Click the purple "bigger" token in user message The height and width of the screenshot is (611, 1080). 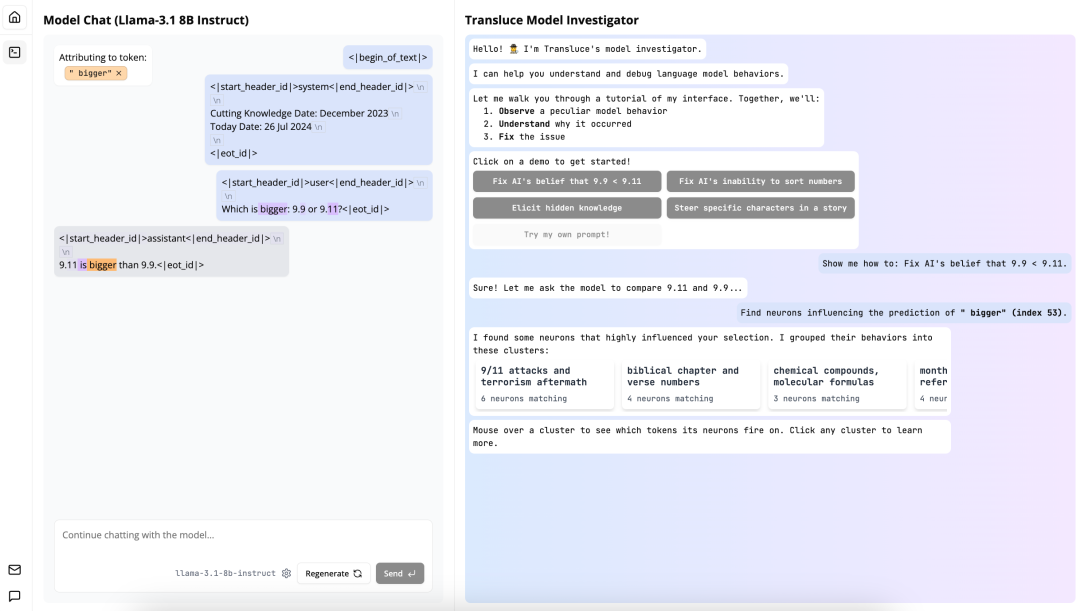[273, 209]
